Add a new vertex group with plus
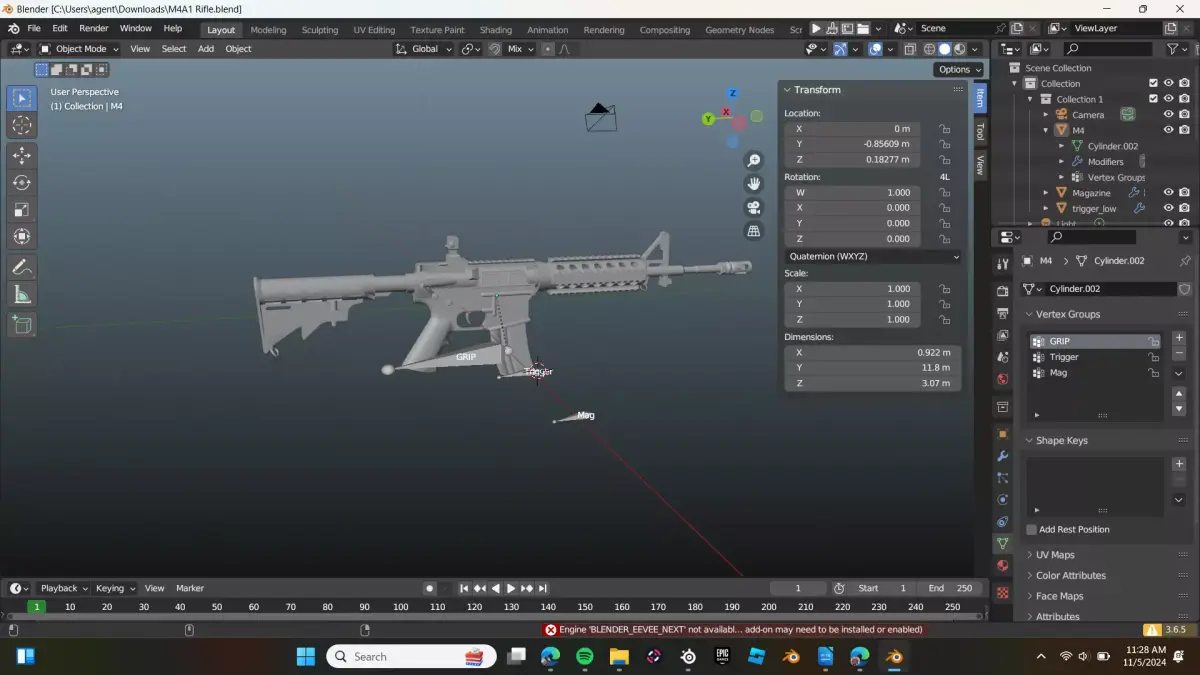This screenshot has height=675, width=1200. (x=1179, y=338)
